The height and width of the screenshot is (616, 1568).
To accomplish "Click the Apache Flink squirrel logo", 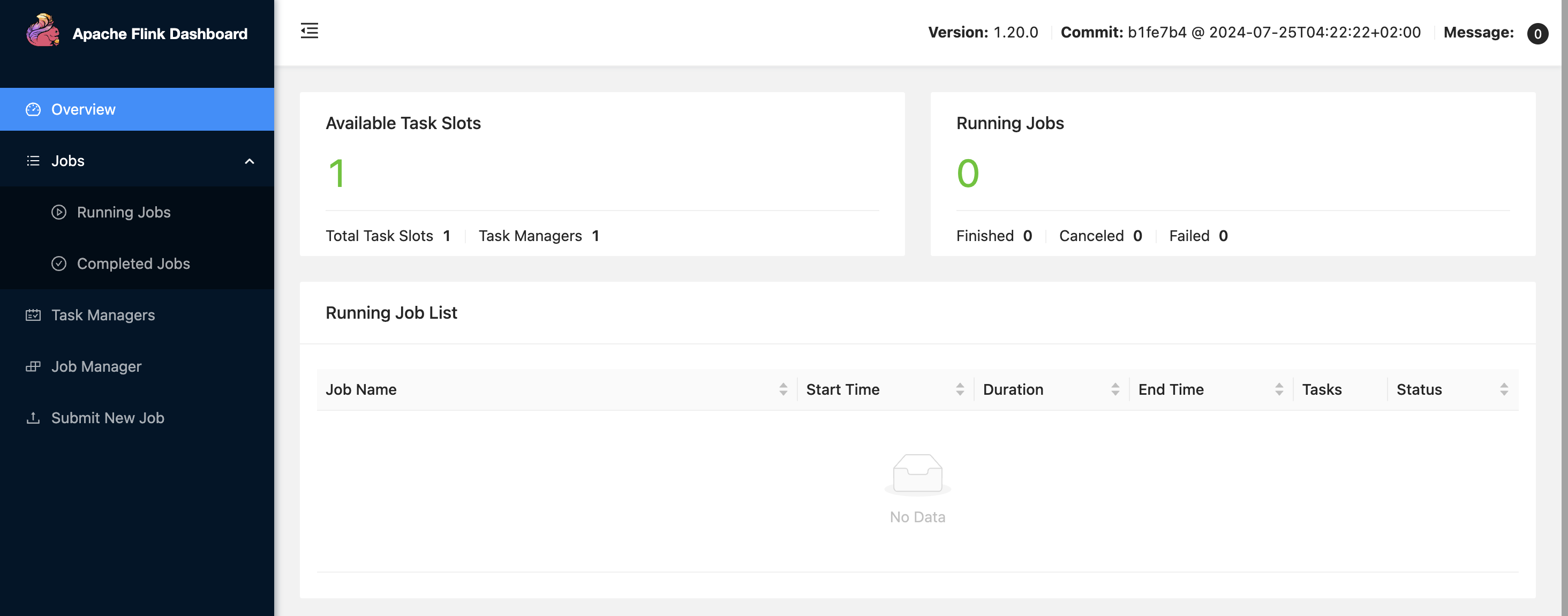I will (43, 31).
